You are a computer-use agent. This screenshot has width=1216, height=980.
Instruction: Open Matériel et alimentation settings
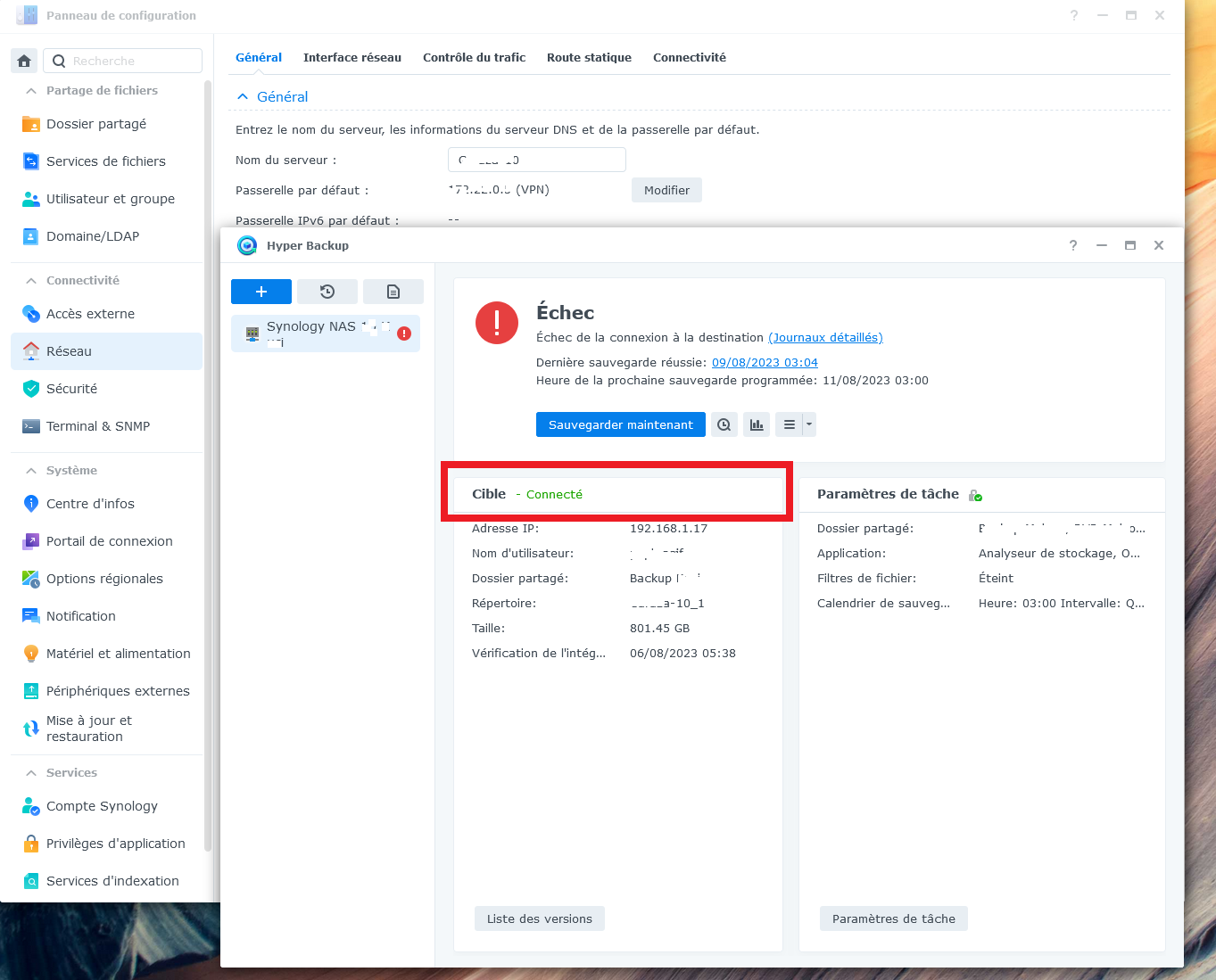tap(118, 654)
